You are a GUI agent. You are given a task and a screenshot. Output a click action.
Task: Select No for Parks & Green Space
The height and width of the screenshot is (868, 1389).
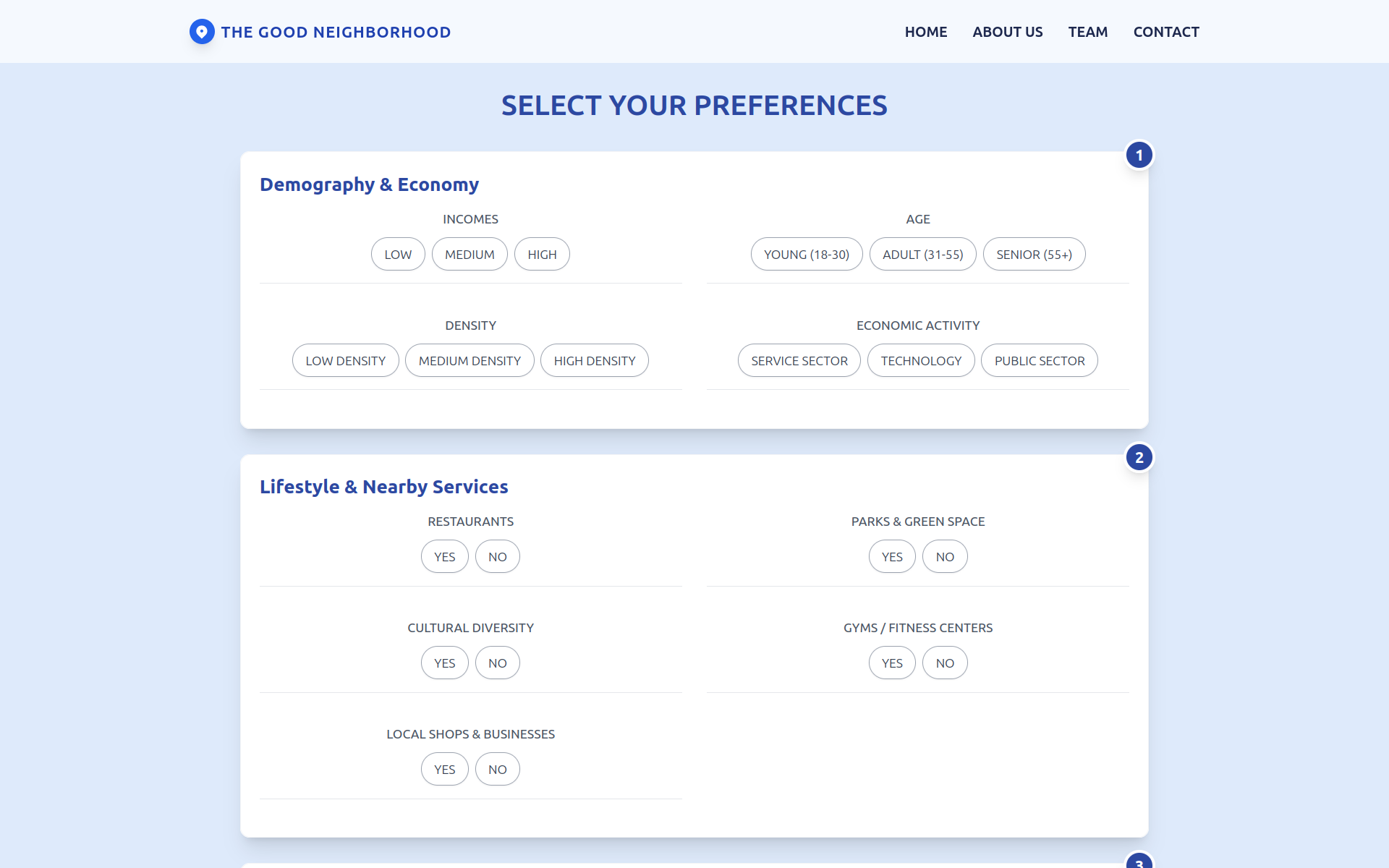coord(945,556)
